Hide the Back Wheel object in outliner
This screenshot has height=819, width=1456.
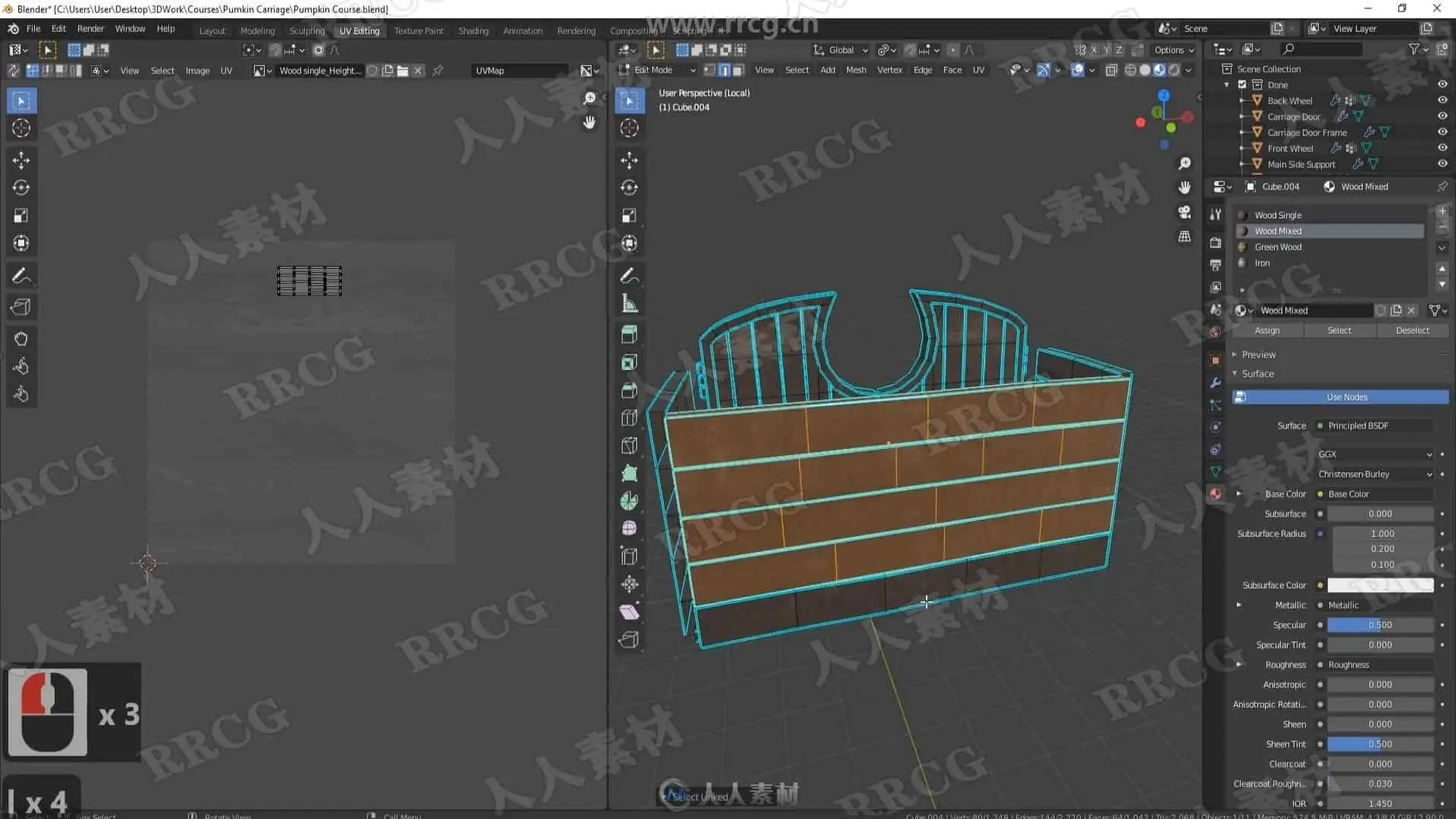1442,100
